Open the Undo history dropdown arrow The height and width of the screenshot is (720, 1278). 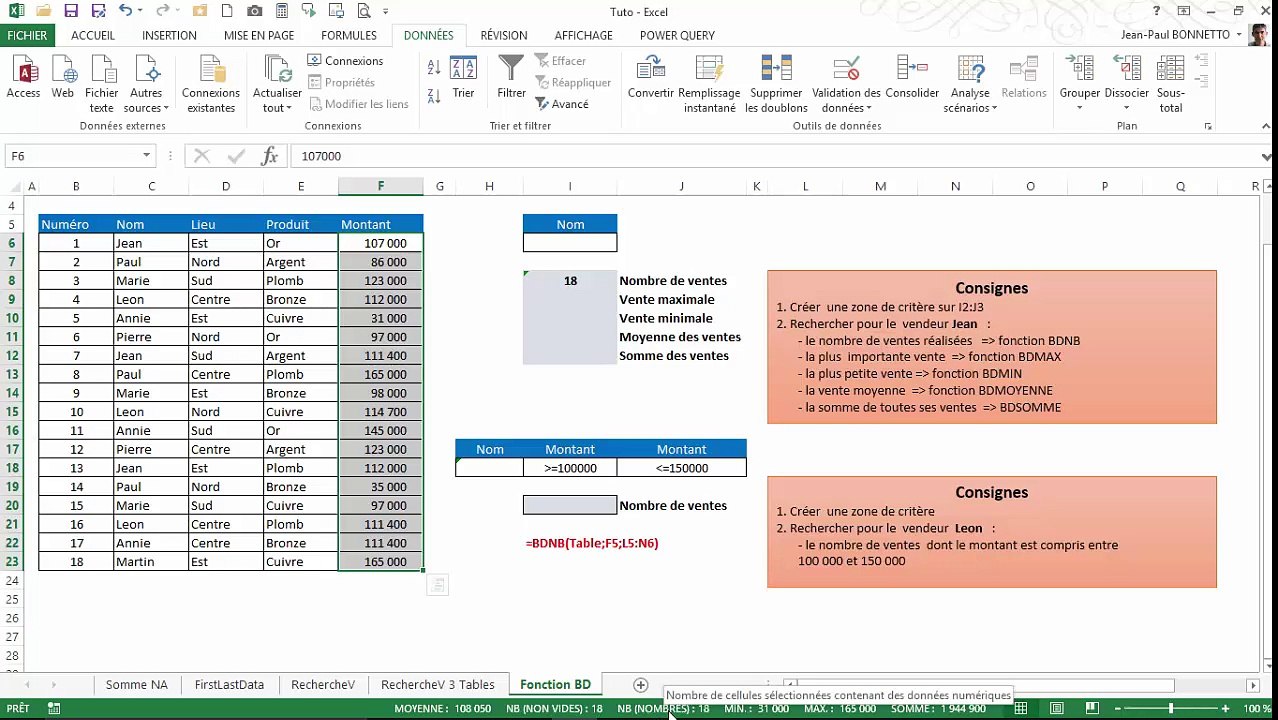140,11
